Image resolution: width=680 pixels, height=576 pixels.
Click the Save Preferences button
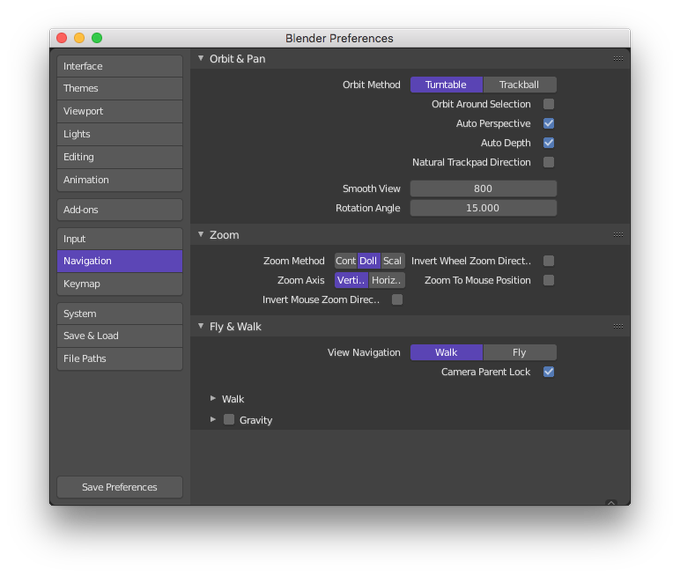[x=120, y=487]
